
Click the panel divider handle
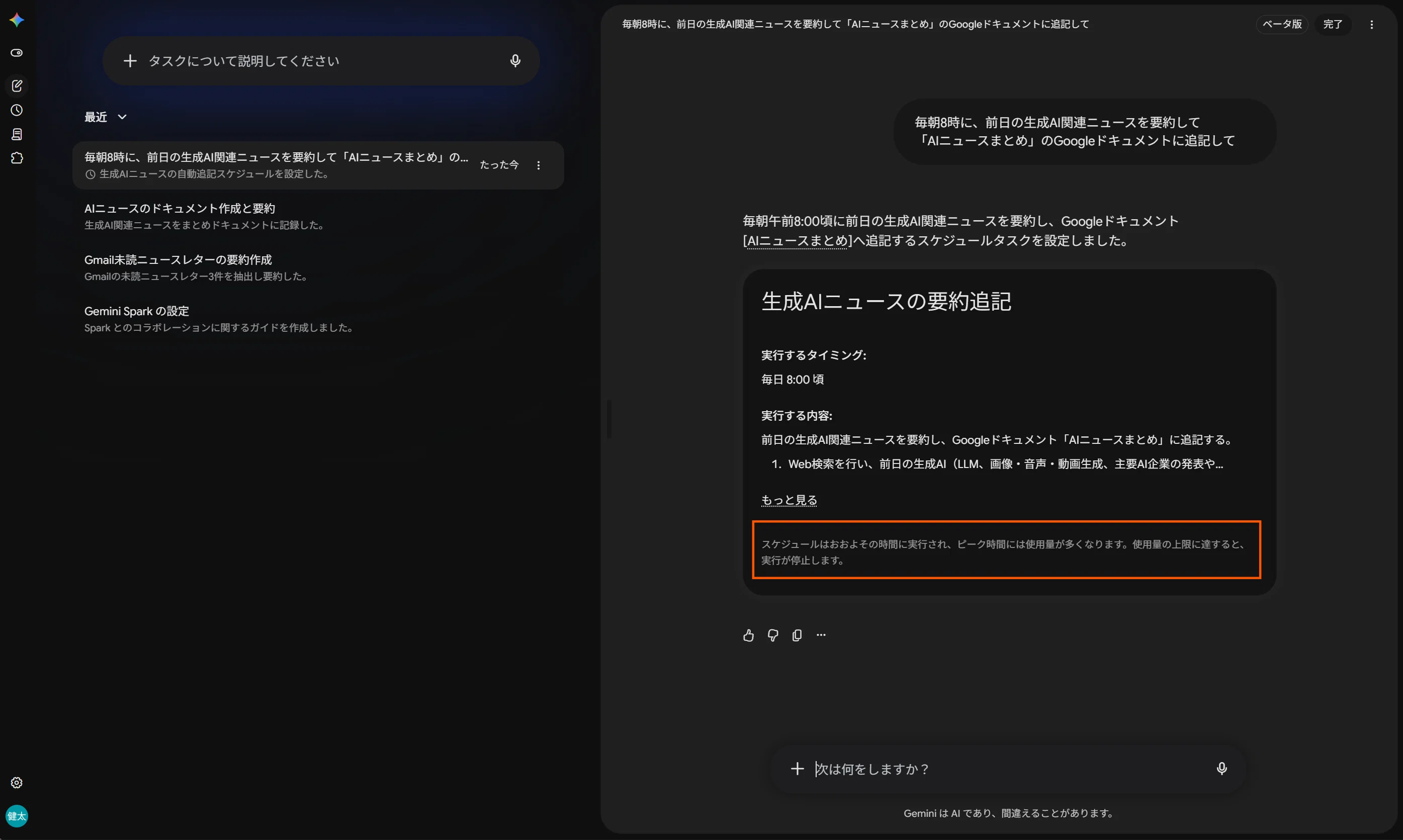pyautogui.click(x=608, y=419)
